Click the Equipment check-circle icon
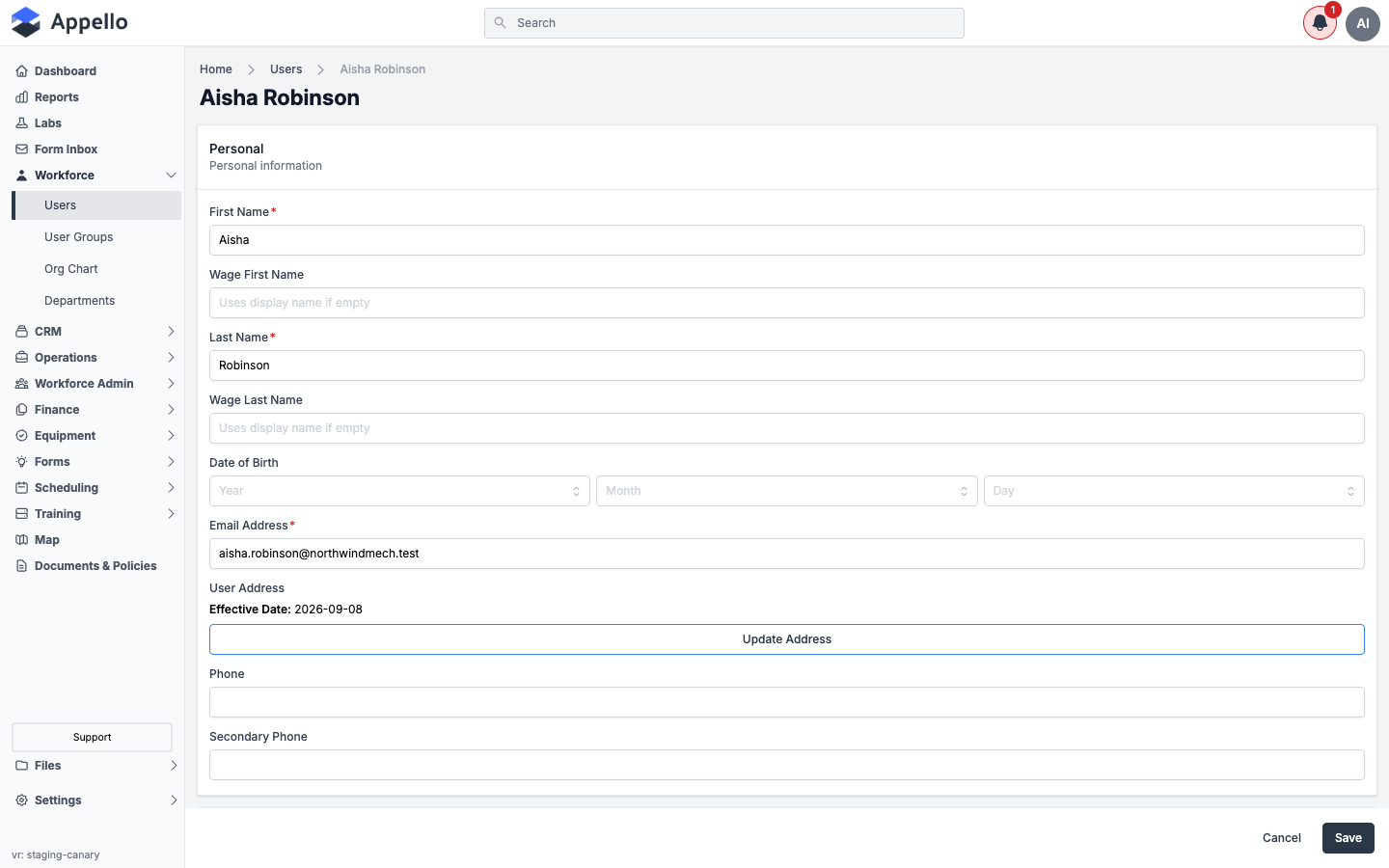 click(x=21, y=436)
